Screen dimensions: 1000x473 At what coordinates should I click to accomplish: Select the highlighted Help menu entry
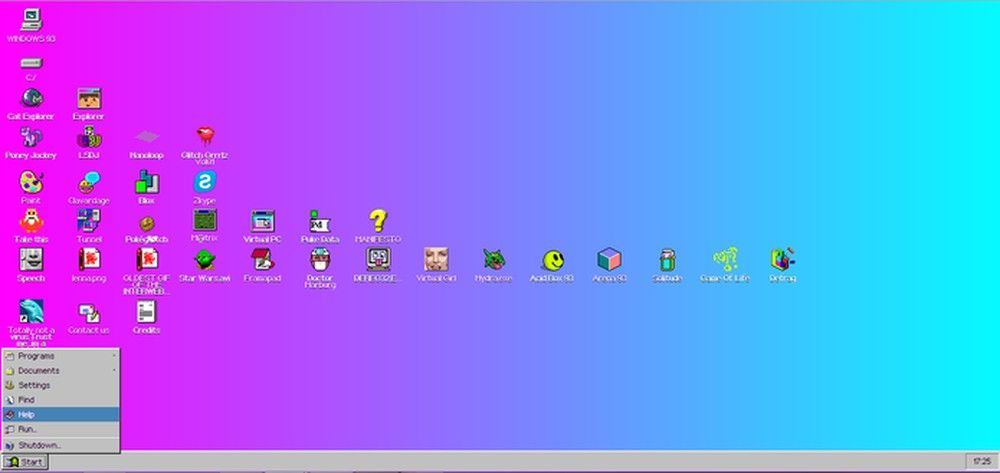pos(61,415)
